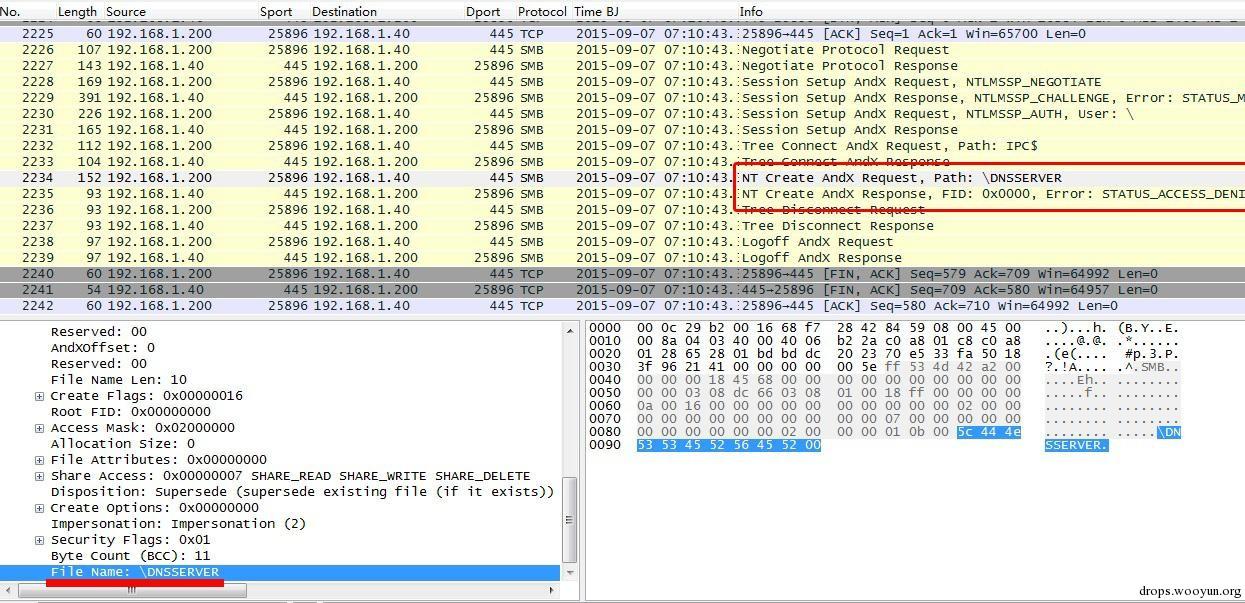
Task: Select the Disposition: Supersede detail line
Action: [x=300, y=492]
